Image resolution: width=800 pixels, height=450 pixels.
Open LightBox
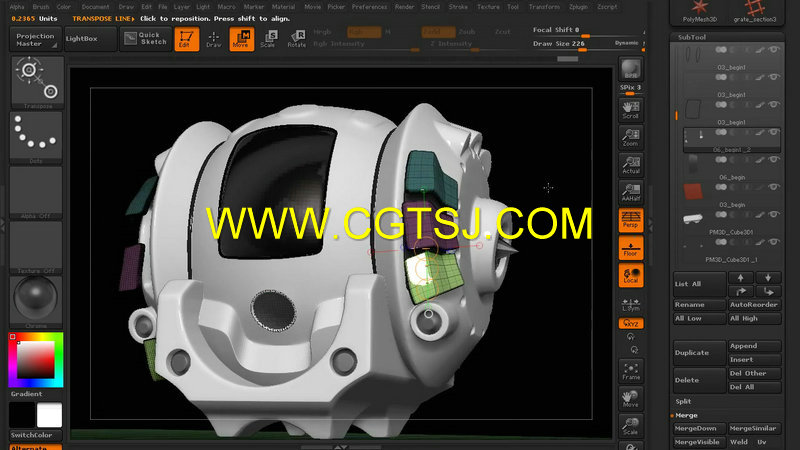[x=90, y=39]
